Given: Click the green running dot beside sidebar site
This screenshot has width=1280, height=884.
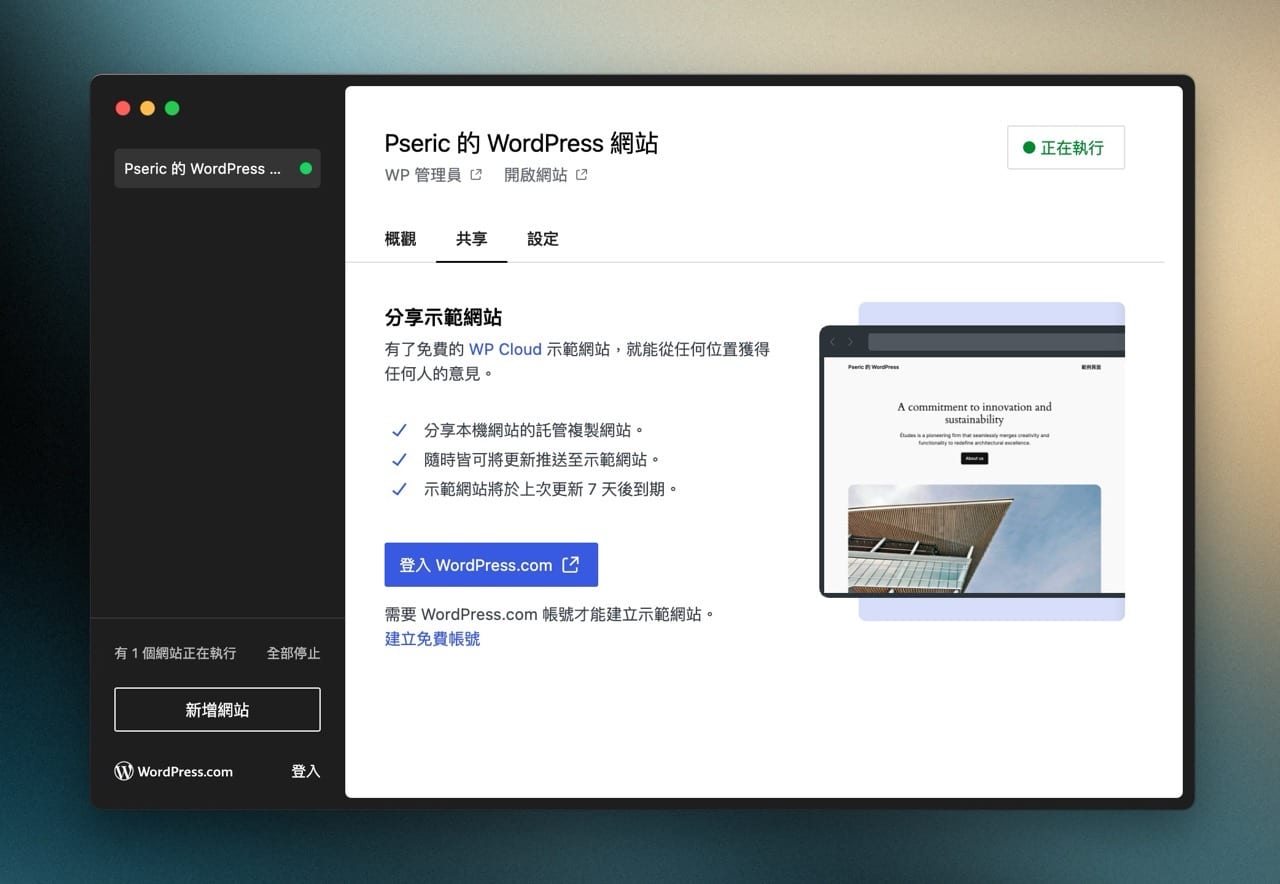Looking at the screenshot, I should pos(306,168).
